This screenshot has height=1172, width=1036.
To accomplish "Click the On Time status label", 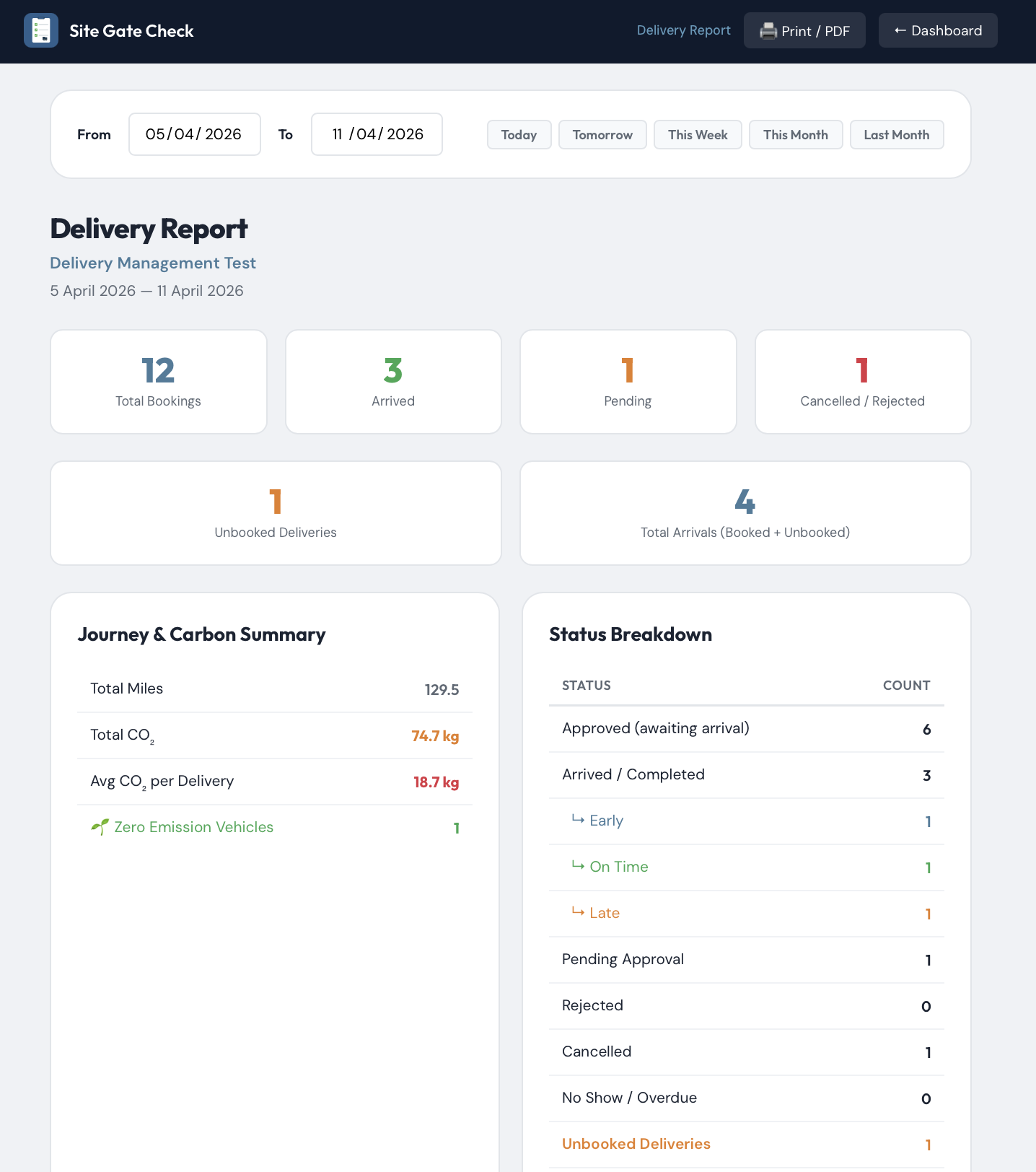I will point(619,867).
